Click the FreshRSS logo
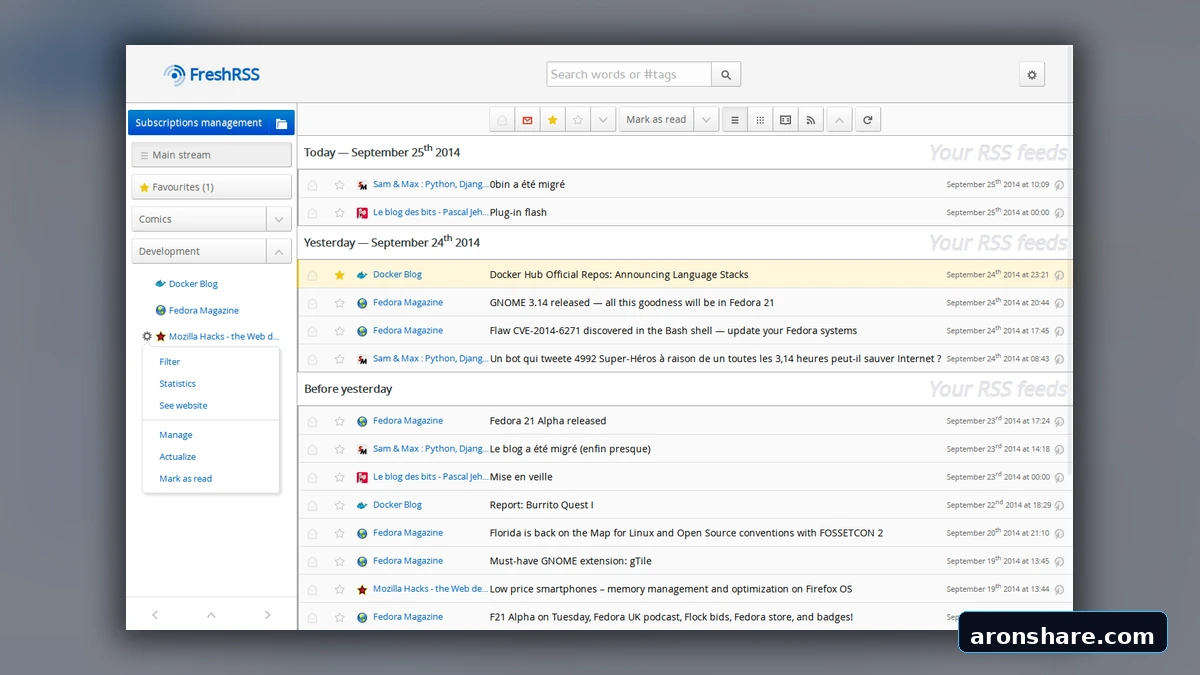The height and width of the screenshot is (675, 1200). pos(212,75)
